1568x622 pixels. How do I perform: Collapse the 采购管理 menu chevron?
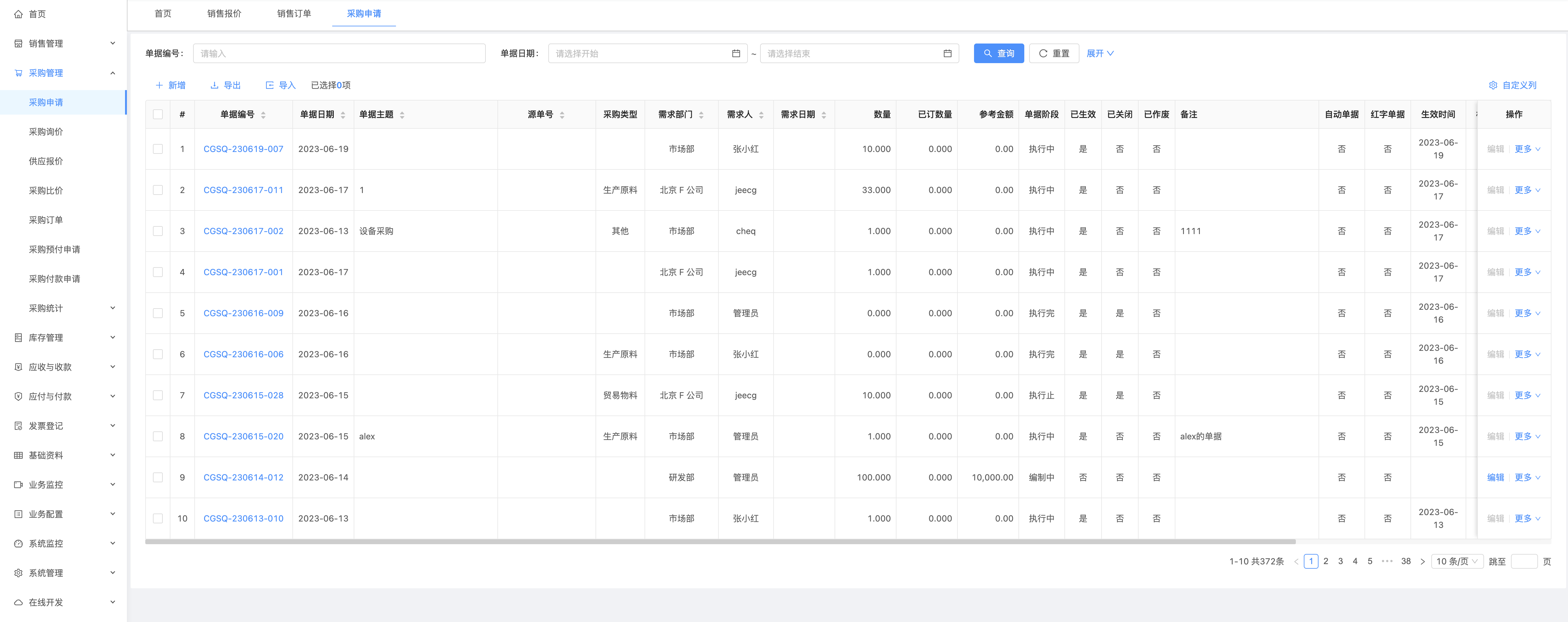pyautogui.click(x=112, y=73)
